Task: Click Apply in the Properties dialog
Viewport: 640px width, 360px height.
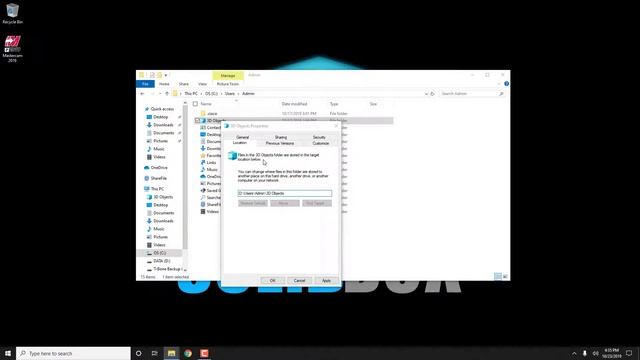Action: [x=326, y=280]
